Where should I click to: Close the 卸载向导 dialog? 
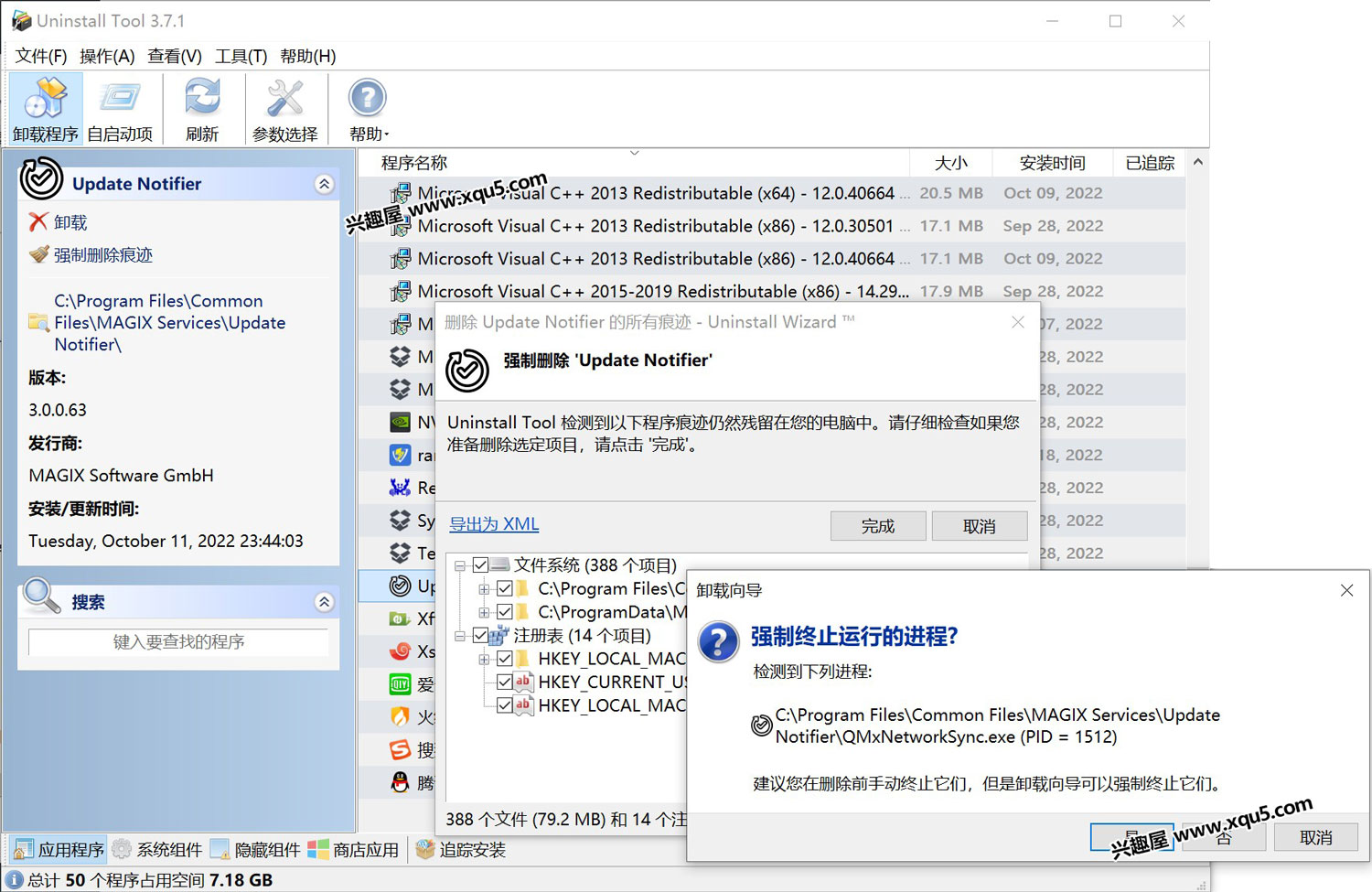click(x=1346, y=591)
